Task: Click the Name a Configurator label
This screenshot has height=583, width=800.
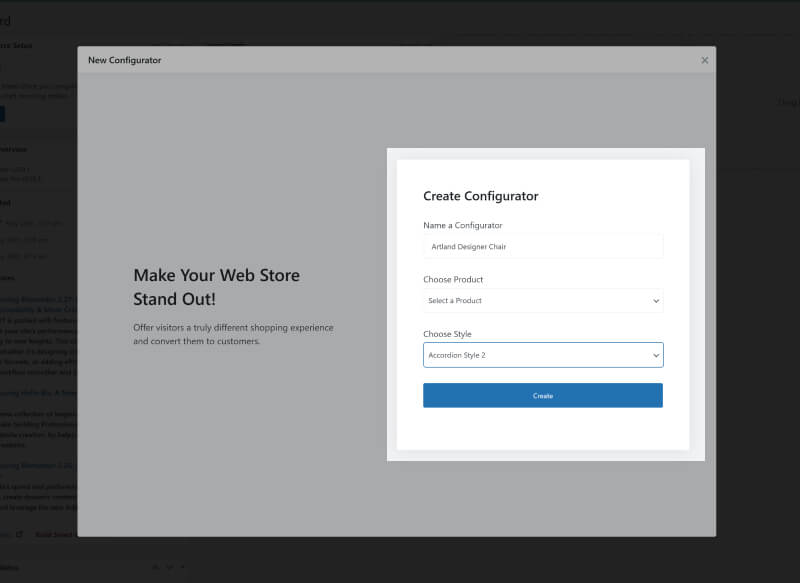Action: tap(463, 225)
